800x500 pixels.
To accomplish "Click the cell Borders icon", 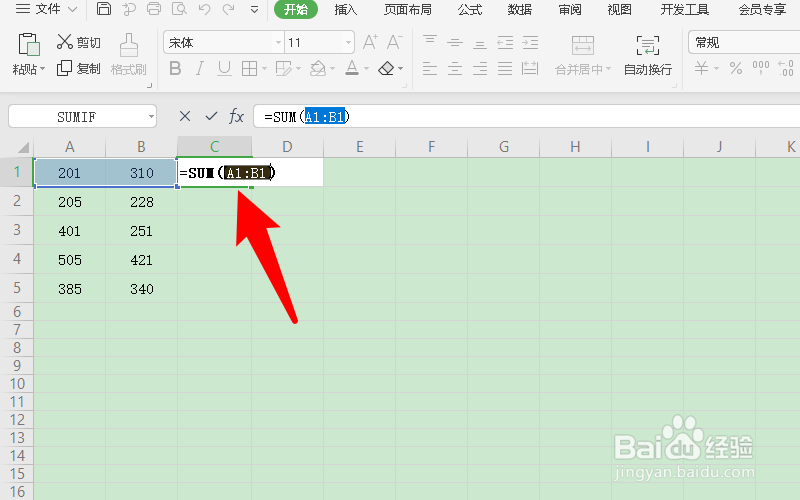I will (x=249, y=68).
